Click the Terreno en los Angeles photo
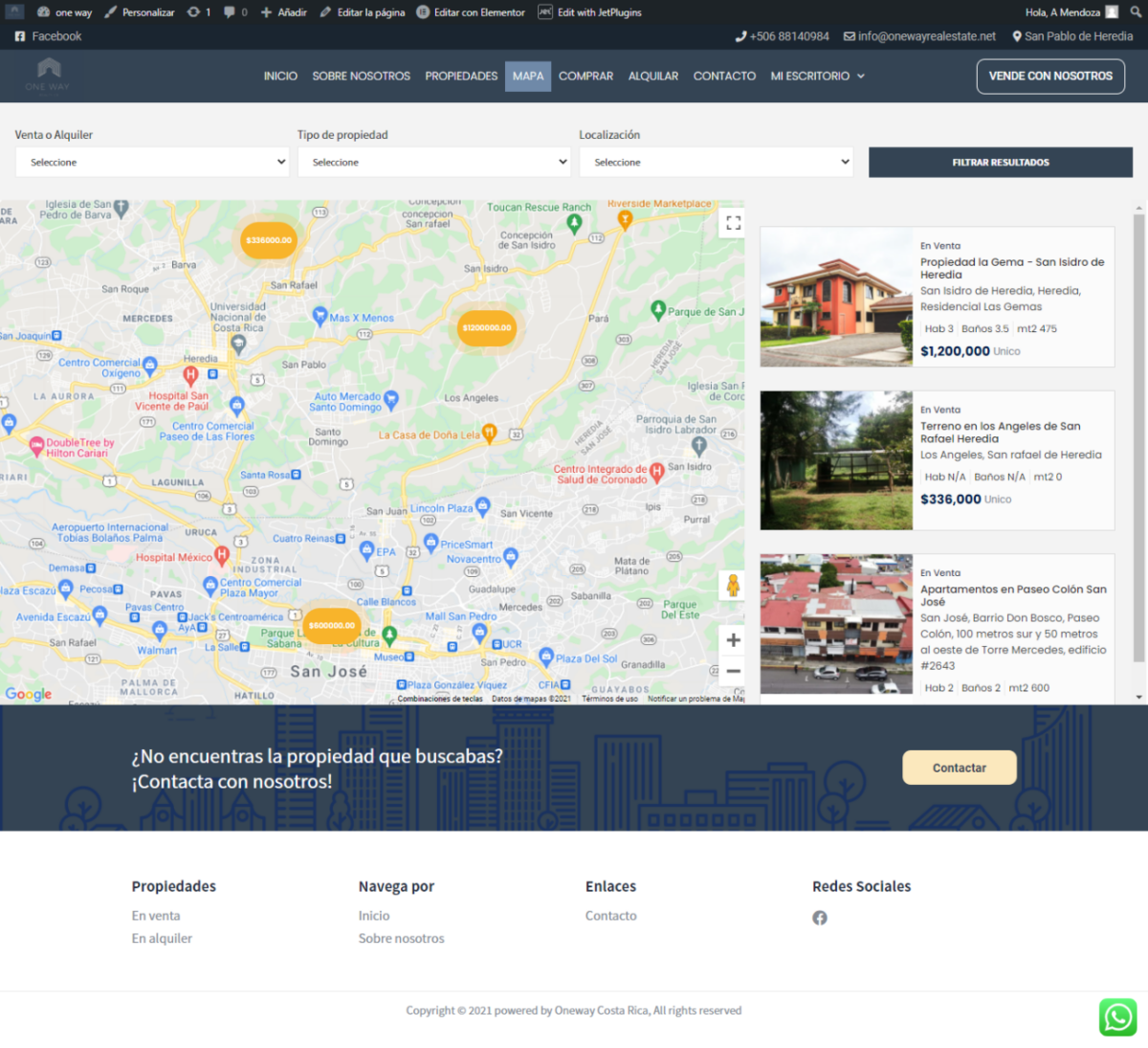The width and height of the screenshot is (1148, 1048). click(836, 460)
